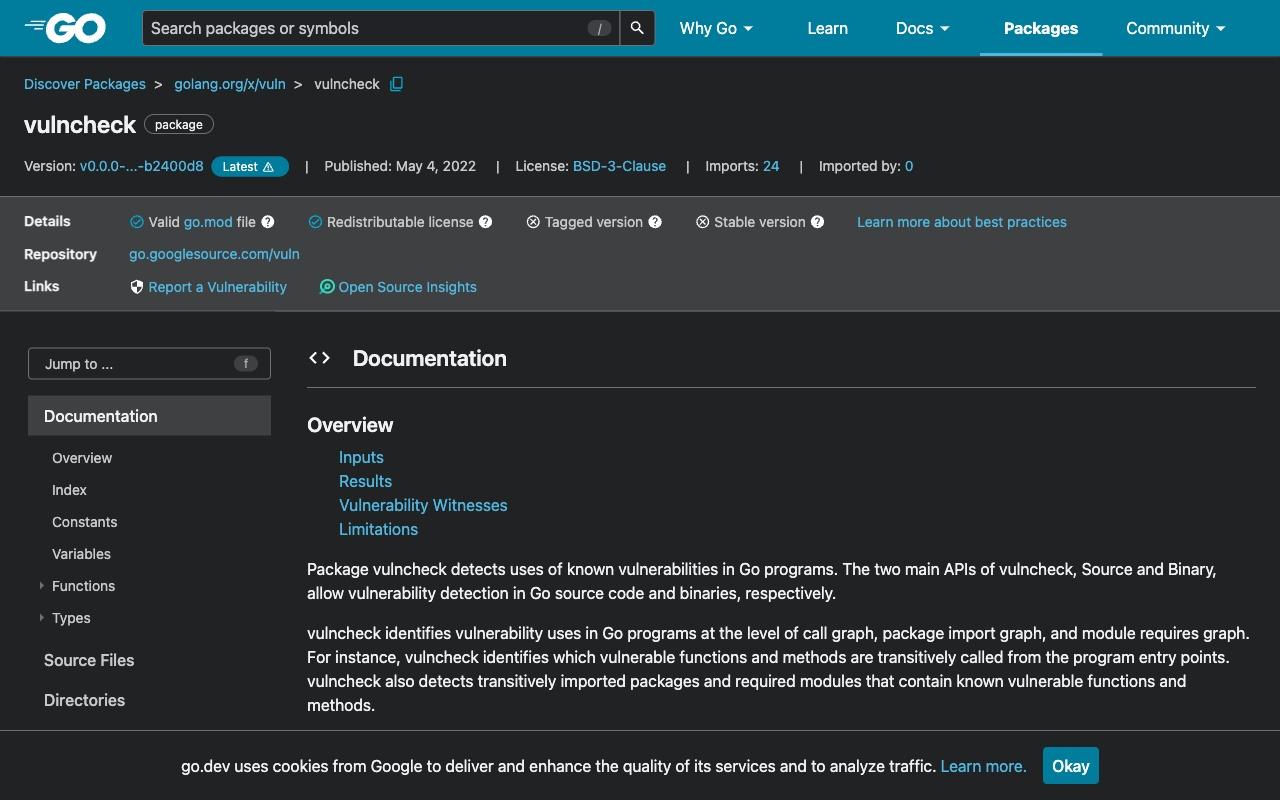Open Directories in the sidebar

pyautogui.click(x=84, y=700)
